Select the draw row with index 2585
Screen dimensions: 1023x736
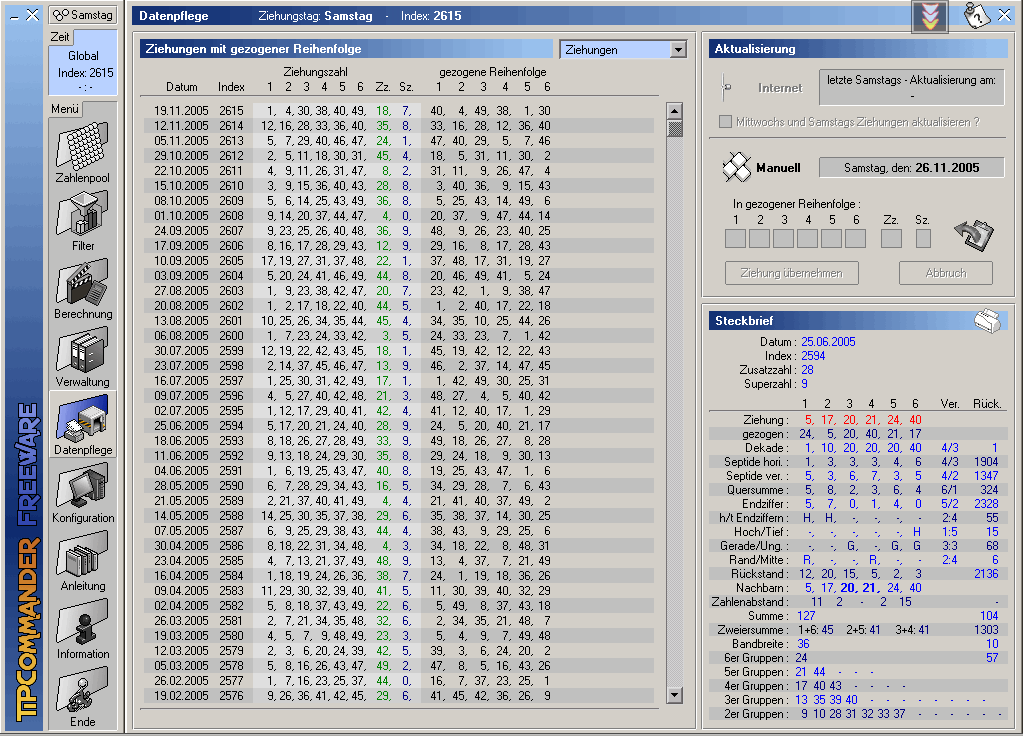click(399, 561)
